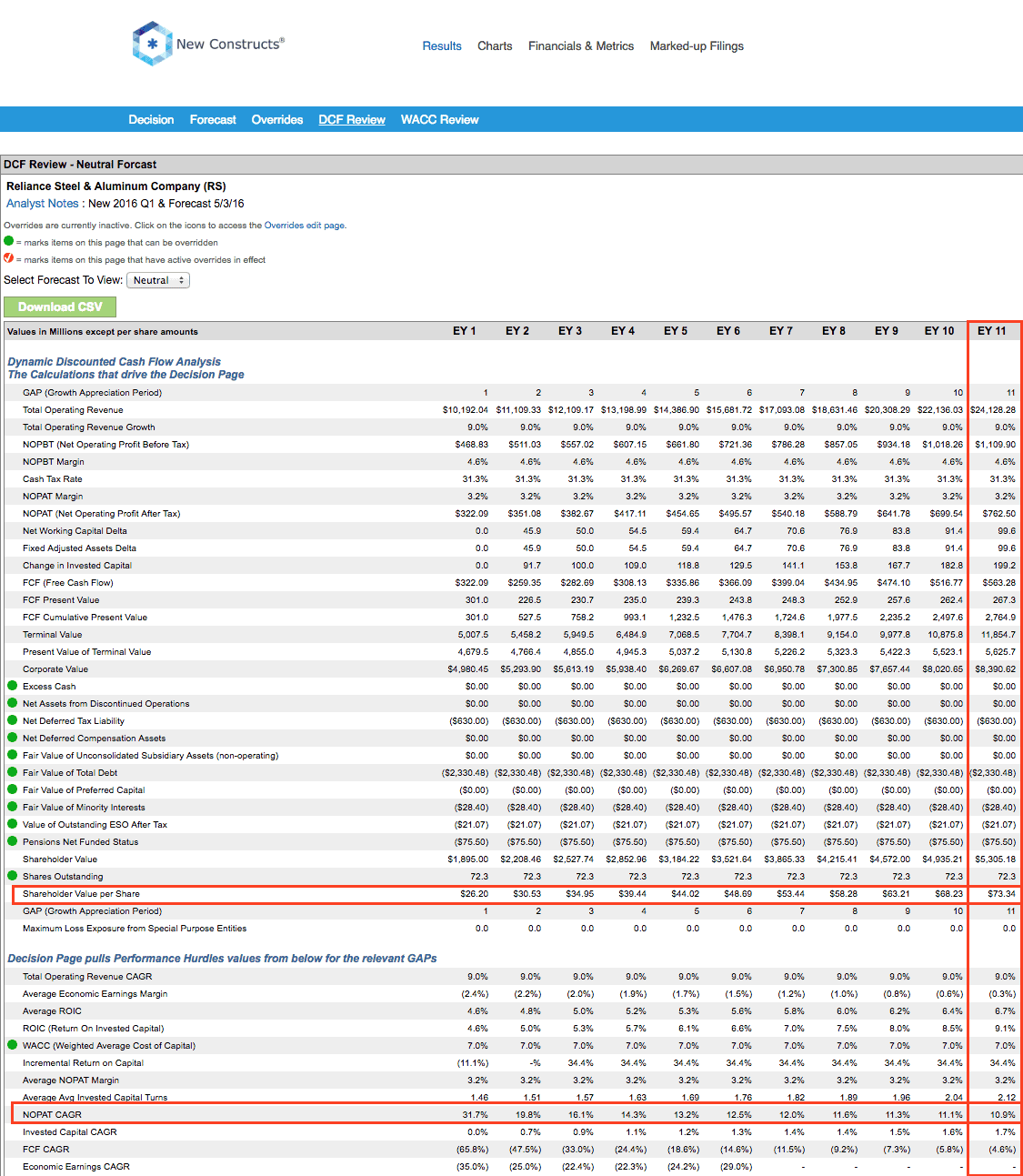
Task: Click the 10.9% NOPAT CAGR value
Action: coord(1003,1114)
